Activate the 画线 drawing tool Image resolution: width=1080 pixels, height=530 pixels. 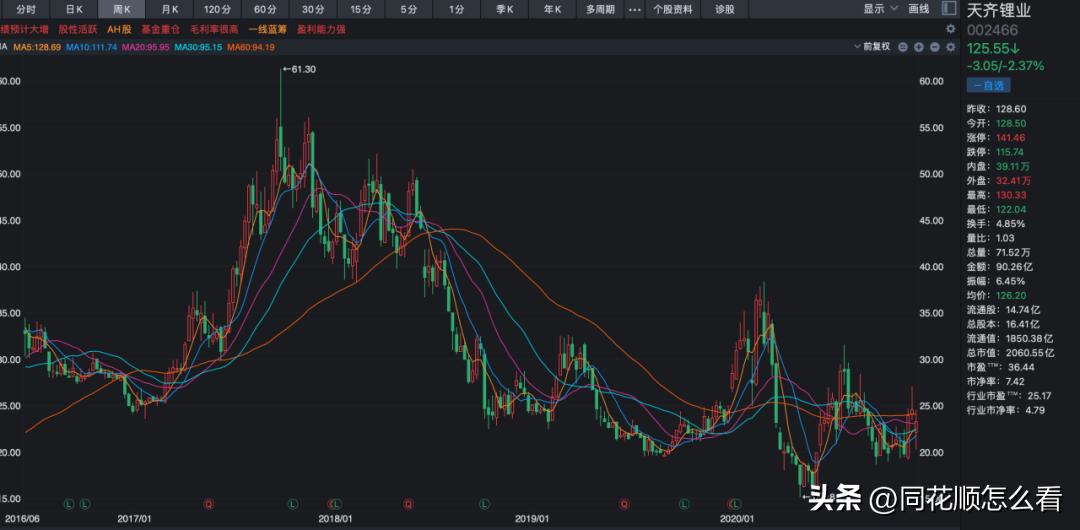pyautogui.click(x=919, y=9)
